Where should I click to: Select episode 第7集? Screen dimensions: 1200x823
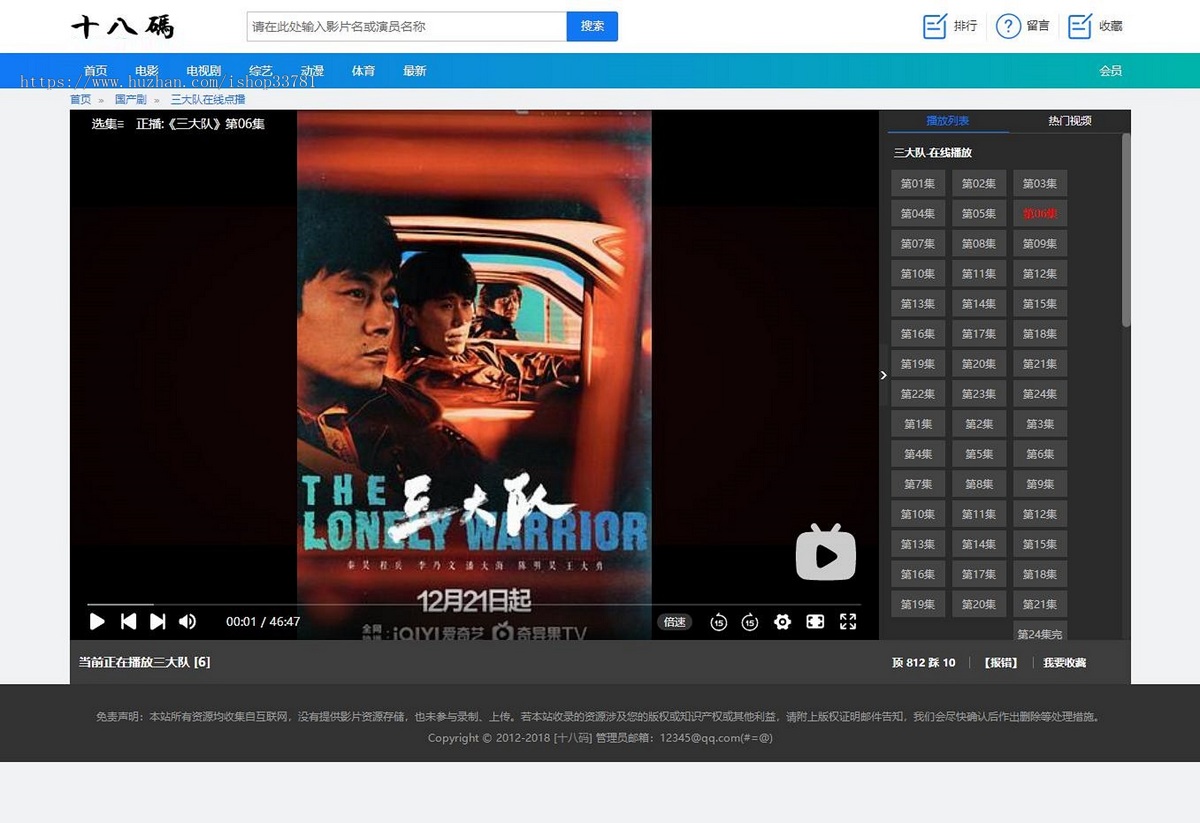pos(918,484)
